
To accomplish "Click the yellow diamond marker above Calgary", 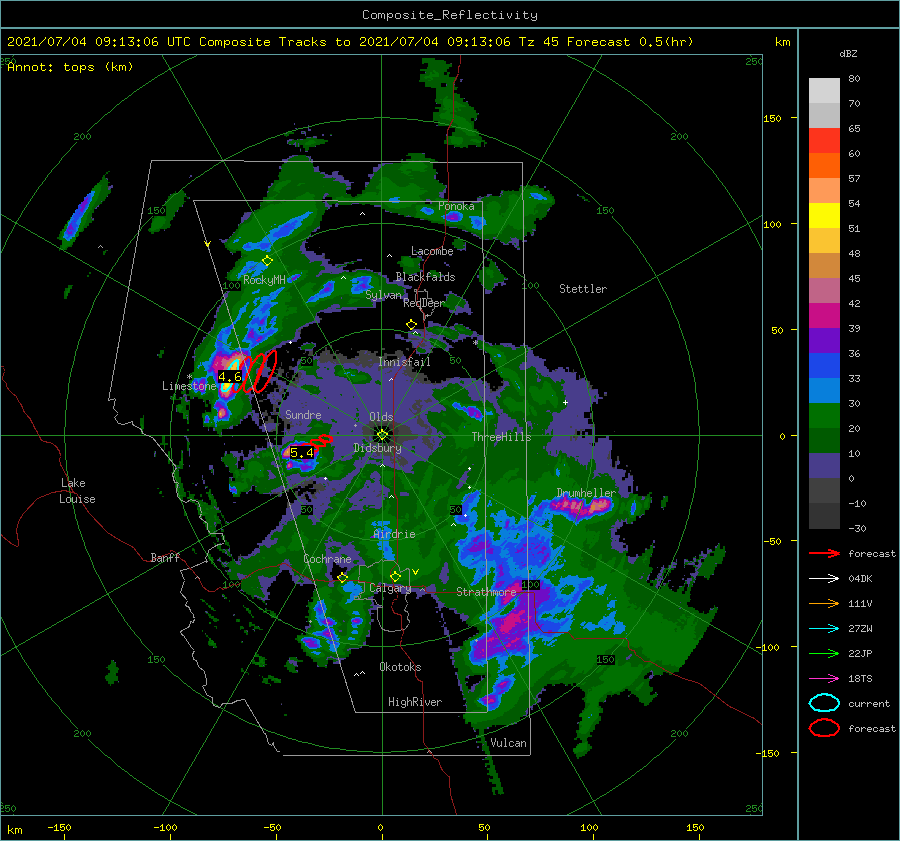I will tap(395, 576).
